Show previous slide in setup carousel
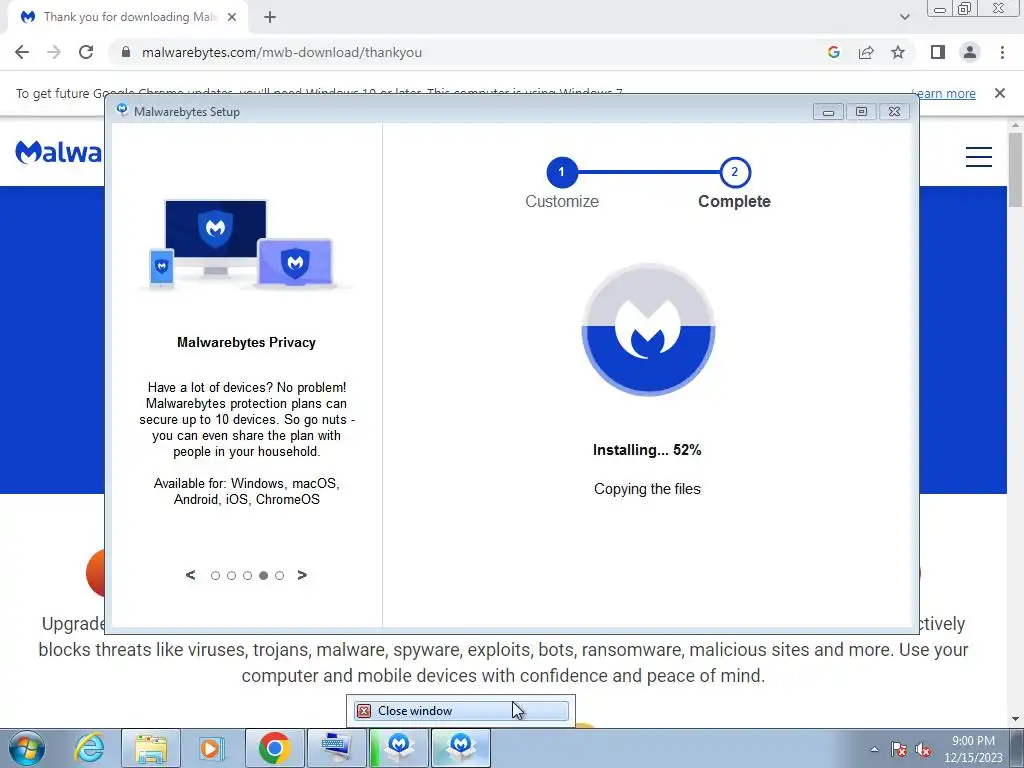Viewport: 1024px width, 768px height. [190, 575]
